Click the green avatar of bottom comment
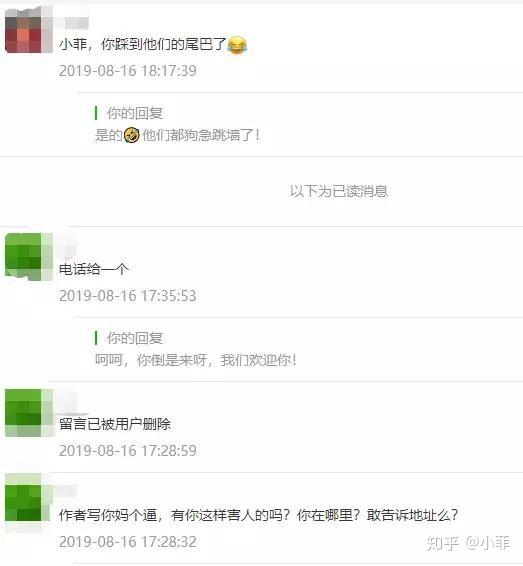Image resolution: width=523 pixels, height=566 pixels. [28, 502]
